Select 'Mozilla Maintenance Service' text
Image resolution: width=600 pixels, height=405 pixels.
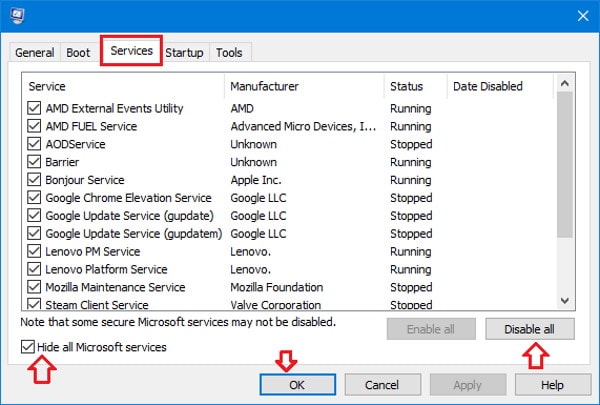click(115, 287)
